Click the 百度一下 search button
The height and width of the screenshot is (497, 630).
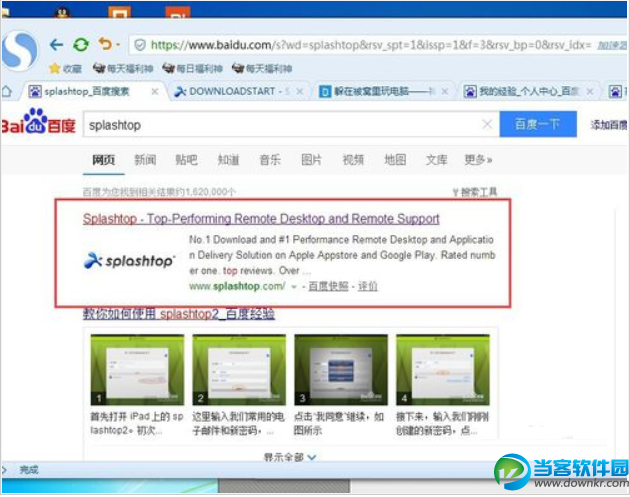pyautogui.click(x=538, y=125)
